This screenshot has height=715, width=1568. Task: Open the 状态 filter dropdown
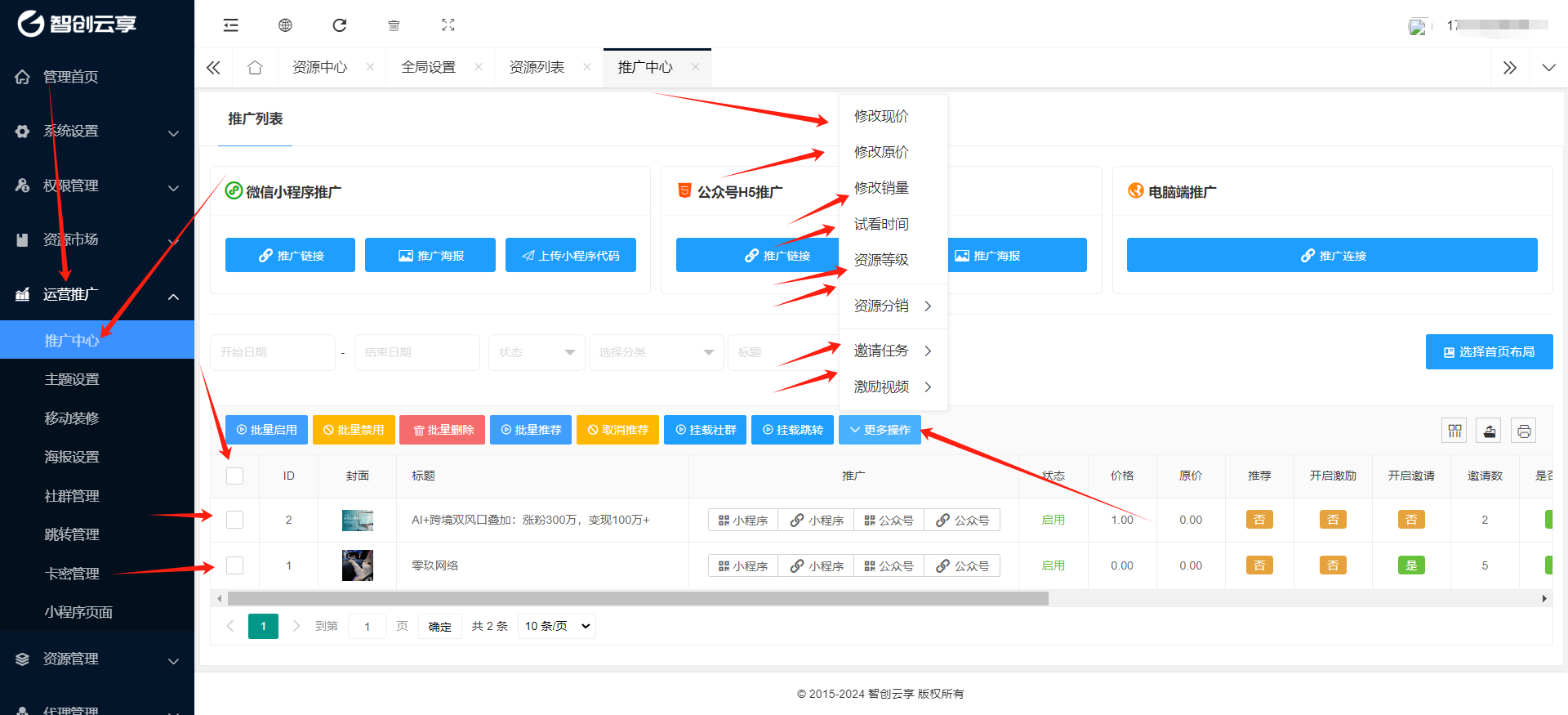point(537,352)
